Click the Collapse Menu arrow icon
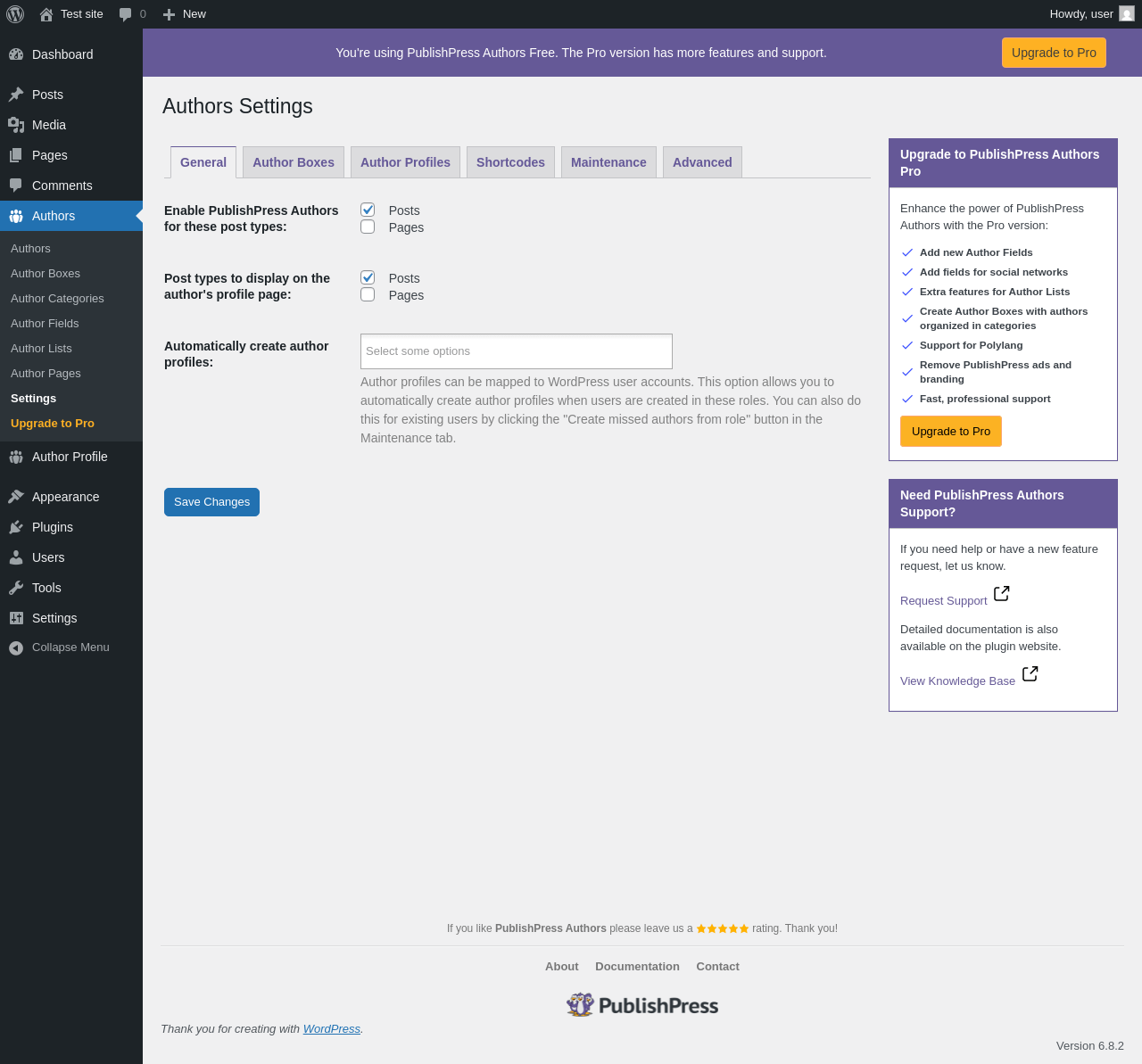This screenshot has height=1064, width=1142. pos(16,648)
